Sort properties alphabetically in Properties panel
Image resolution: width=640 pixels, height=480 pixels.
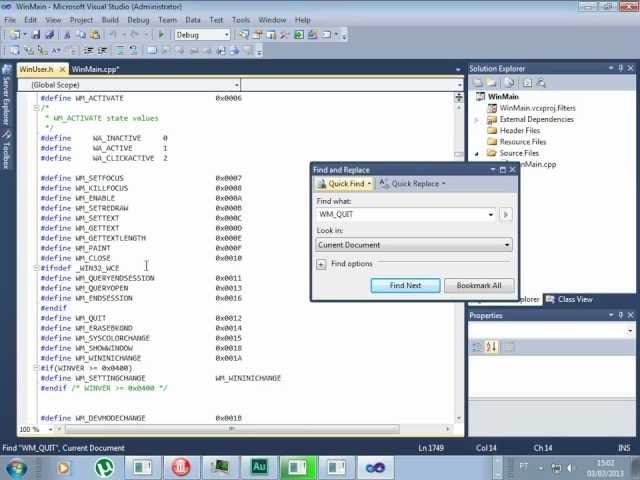click(x=491, y=347)
